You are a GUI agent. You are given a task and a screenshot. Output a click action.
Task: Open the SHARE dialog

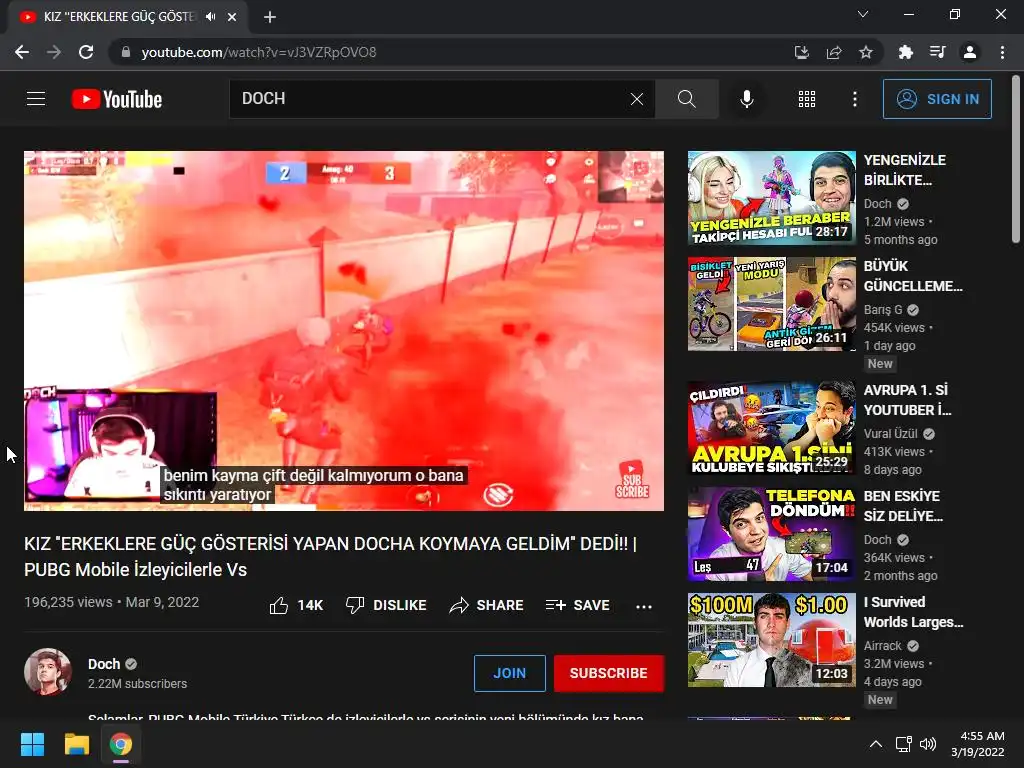coord(487,605)
